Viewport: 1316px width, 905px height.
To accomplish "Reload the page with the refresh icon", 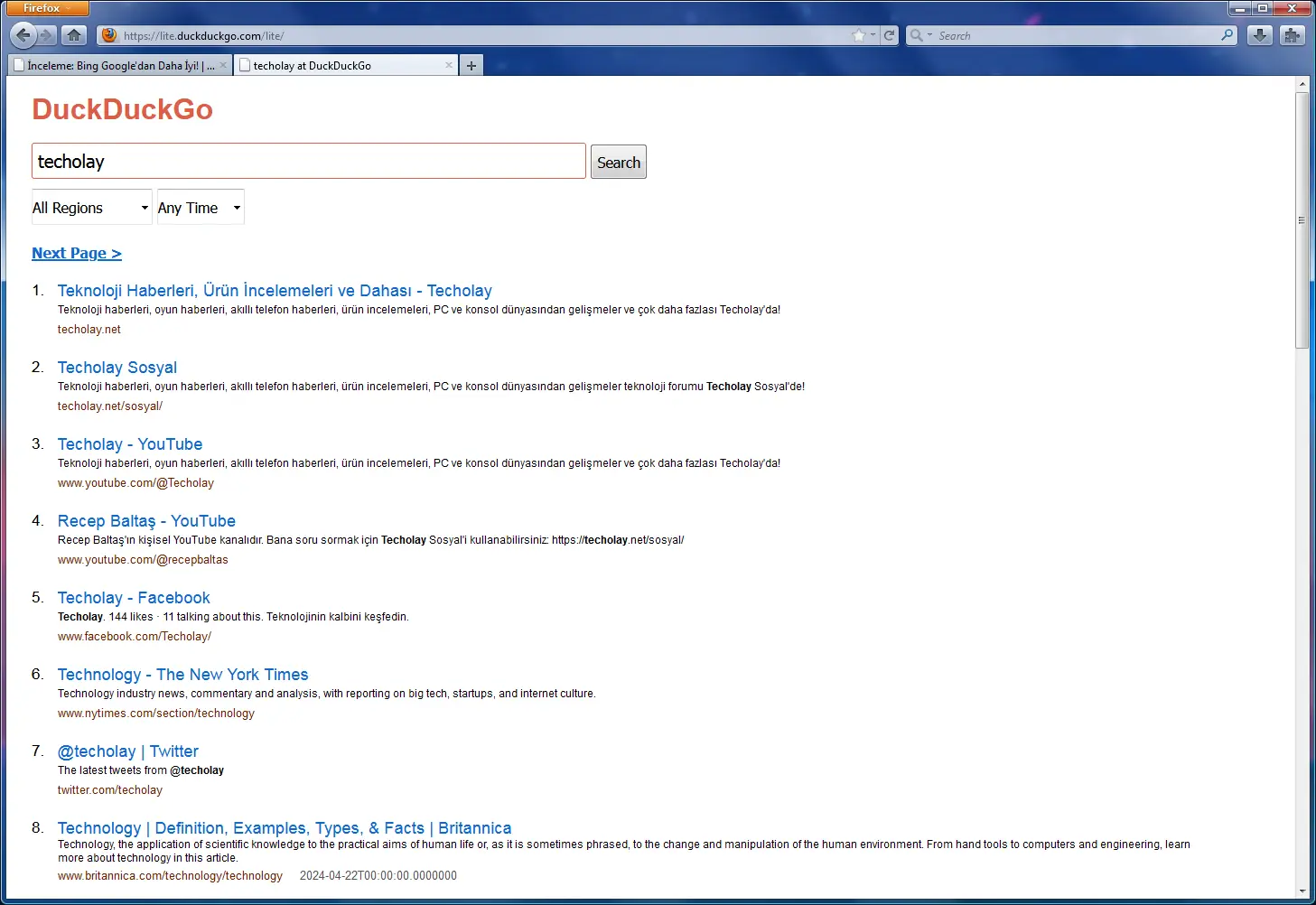I will [x=890, y=35].
